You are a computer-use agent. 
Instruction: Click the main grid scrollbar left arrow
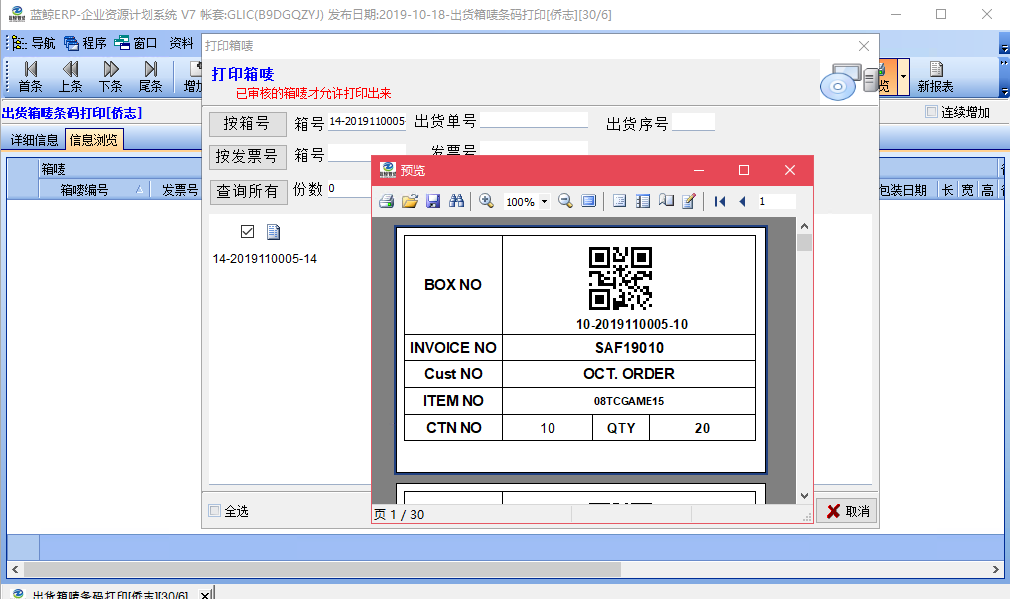[x=15, y=570]
